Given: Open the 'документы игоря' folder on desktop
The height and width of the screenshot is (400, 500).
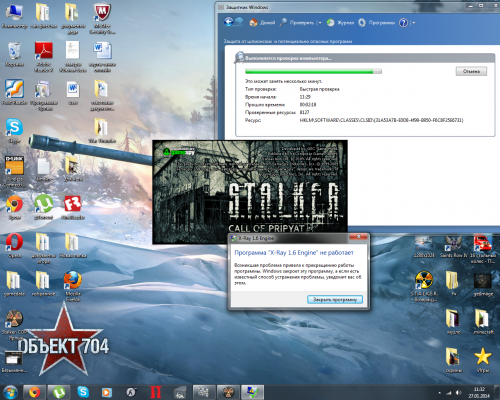Looking at the screenshot, I should point(44,248).
